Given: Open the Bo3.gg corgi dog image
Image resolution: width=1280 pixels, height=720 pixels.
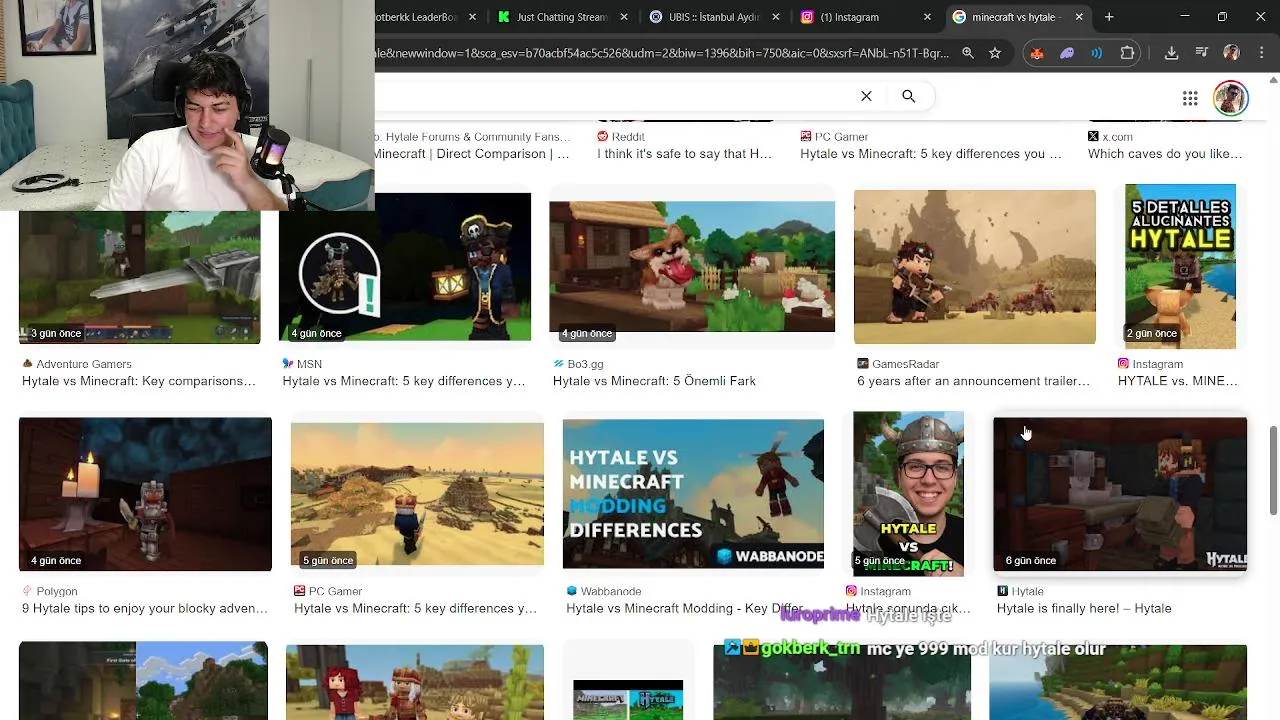Looking at the screenshot, I should pyautogui.click(x=692, y=266).
